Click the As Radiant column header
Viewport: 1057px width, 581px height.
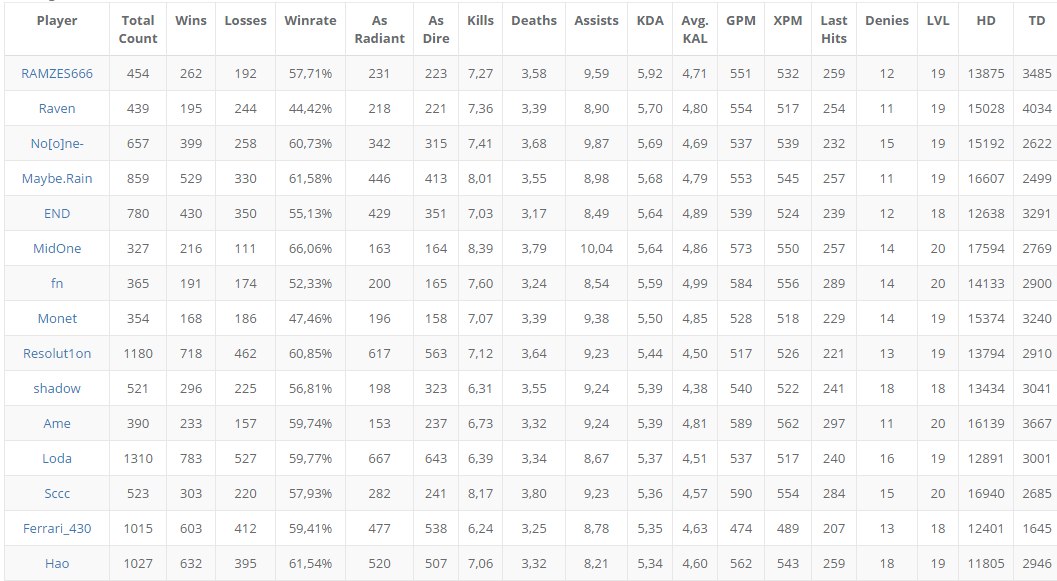pyautogui.click(x=379, y=29)
